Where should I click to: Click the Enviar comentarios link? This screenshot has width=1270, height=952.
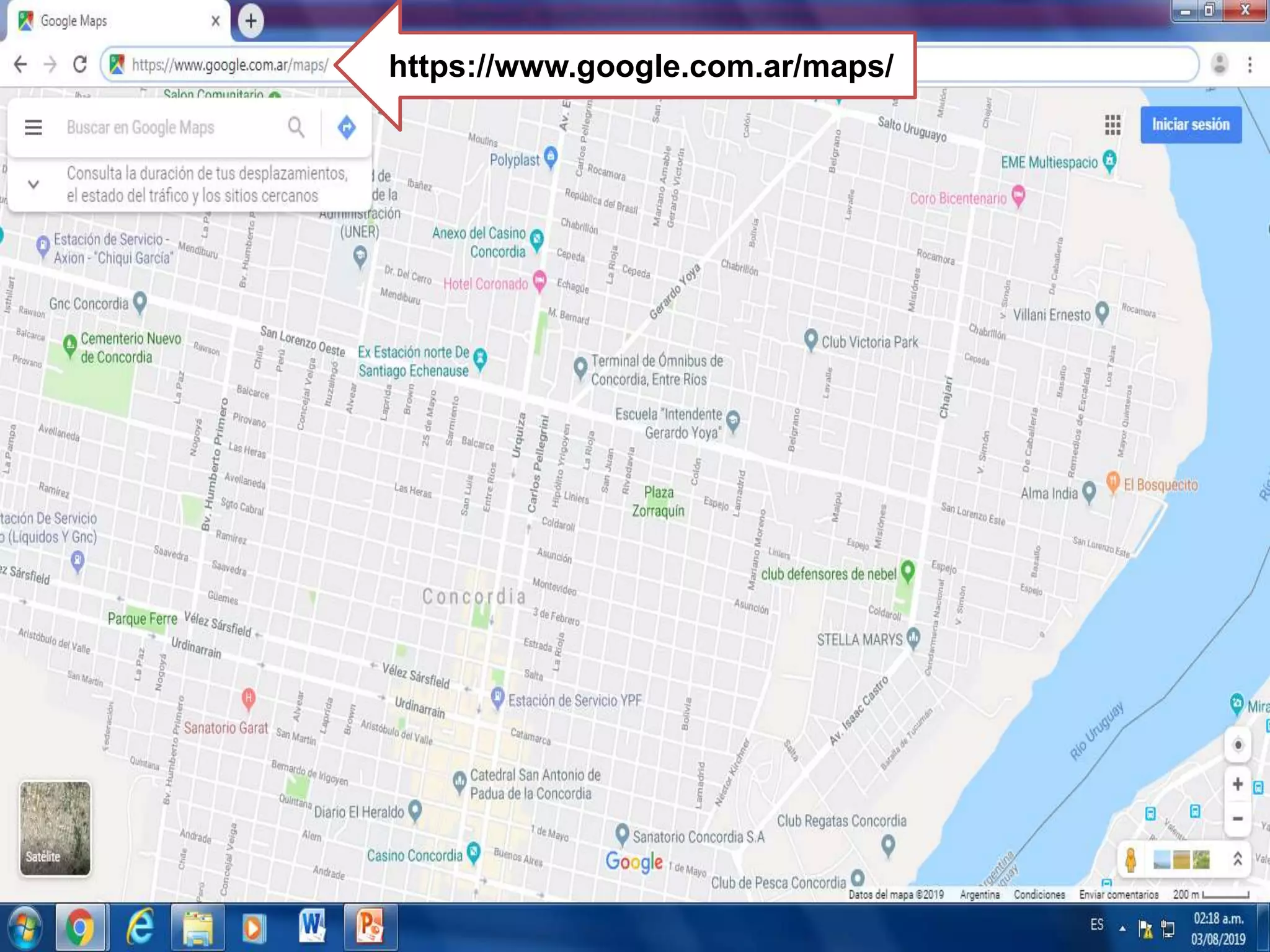click(1119, 894)
